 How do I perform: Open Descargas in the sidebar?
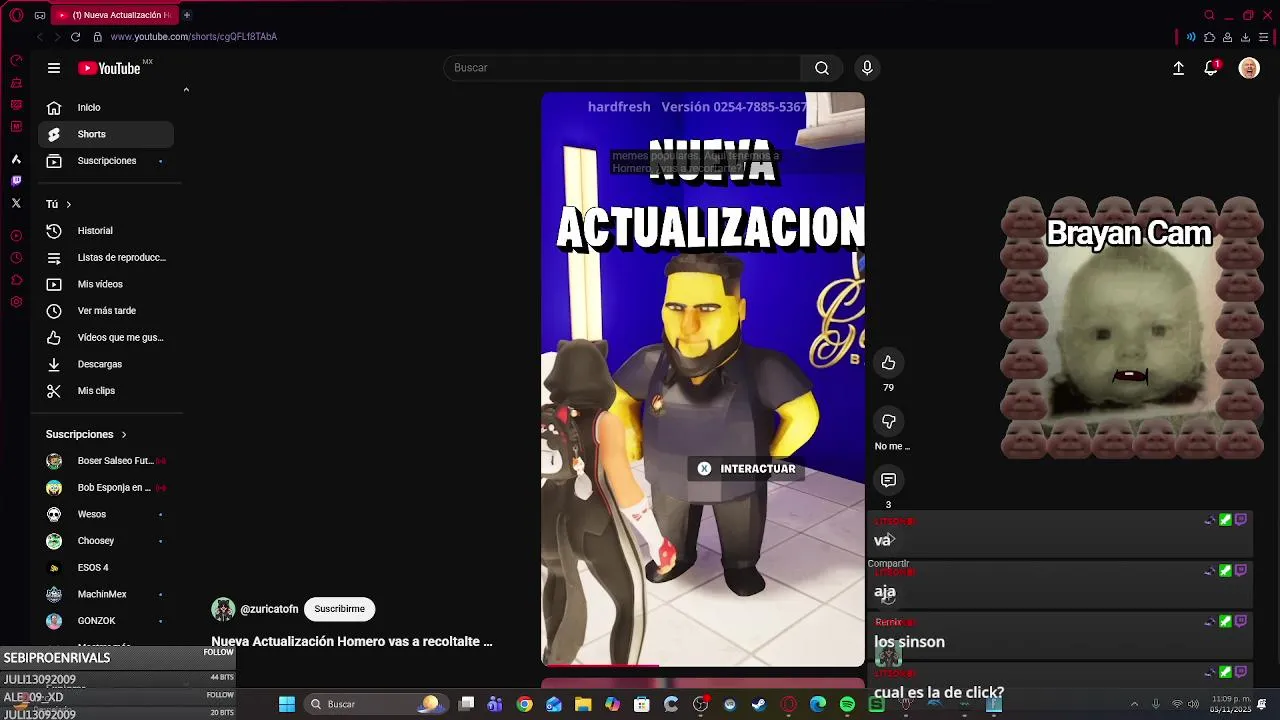point(106,364)
